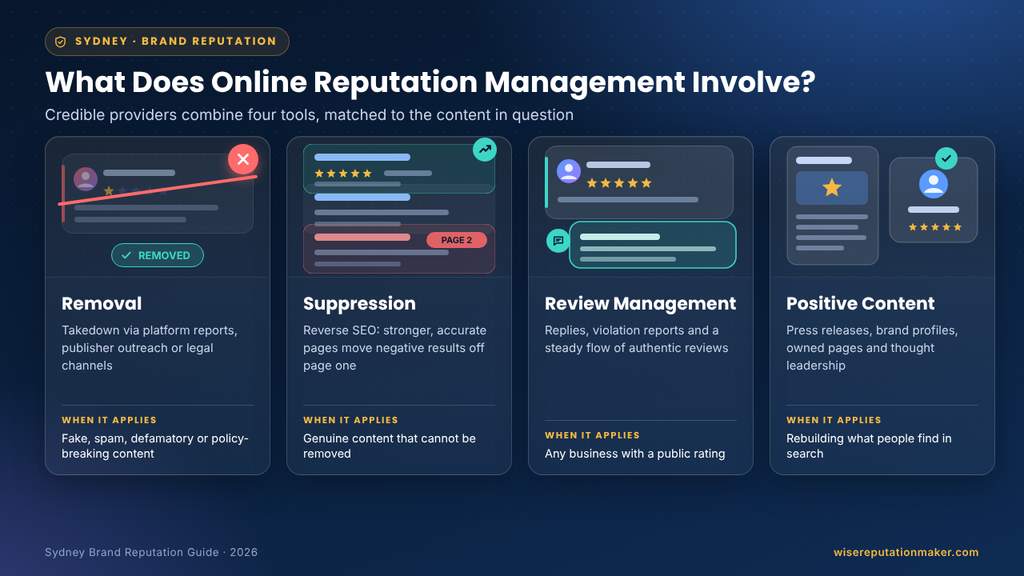Click the article tile in Positive Content illustration
1024x576 pixels.
pyautogui.click(x=832, y=205)
